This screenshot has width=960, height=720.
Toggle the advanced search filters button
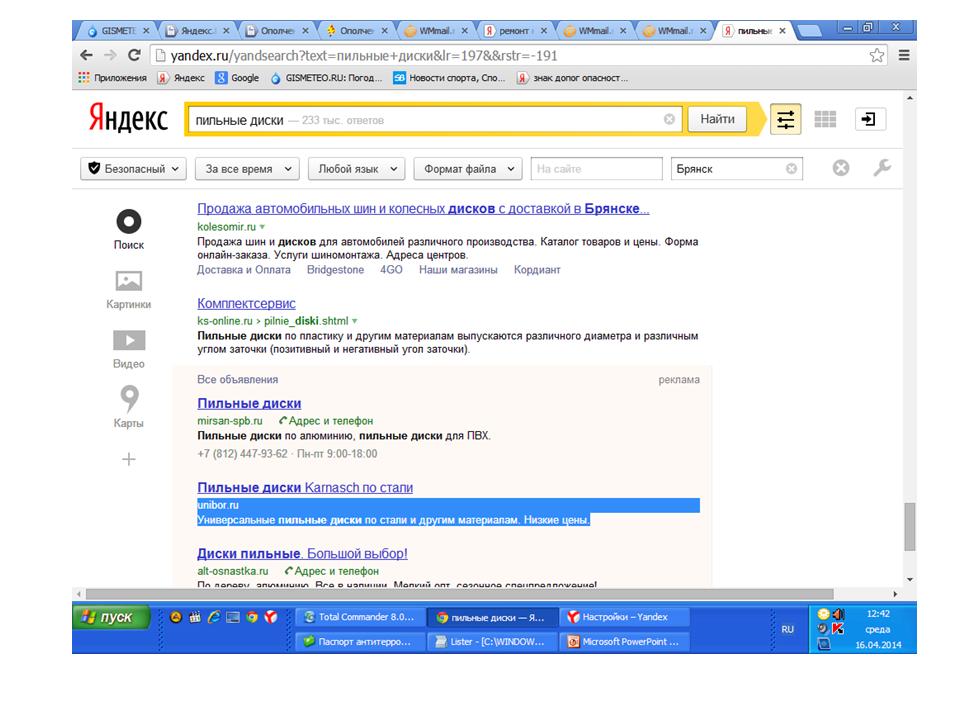pos(786,119)
